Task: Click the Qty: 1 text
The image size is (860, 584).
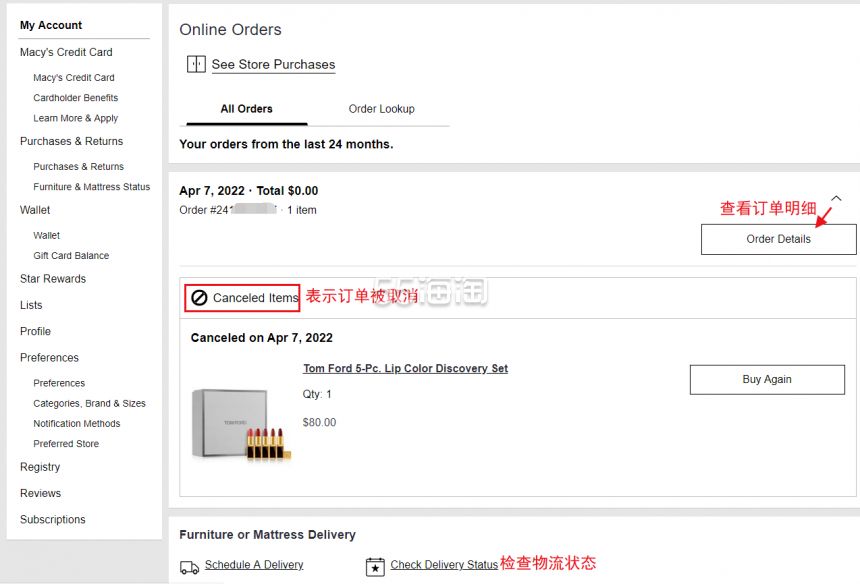Action: tap(317, 394)
